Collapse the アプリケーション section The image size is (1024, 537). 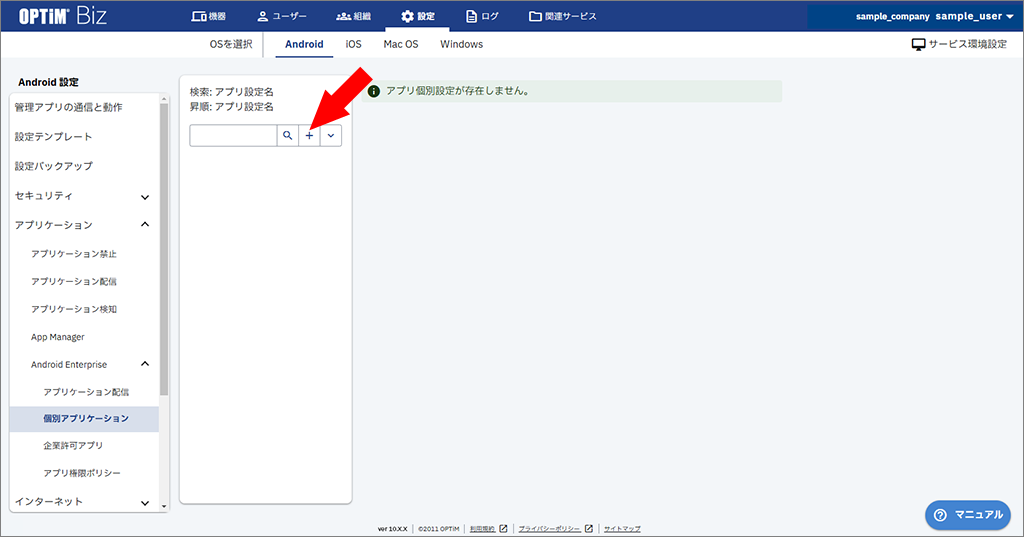click(x=84, y=225)
